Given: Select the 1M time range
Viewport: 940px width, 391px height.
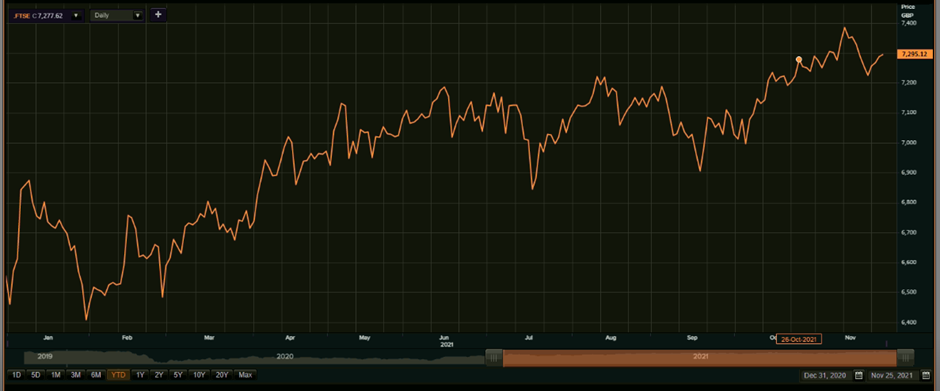Looking at the screenshot, I should coord(56,375).
